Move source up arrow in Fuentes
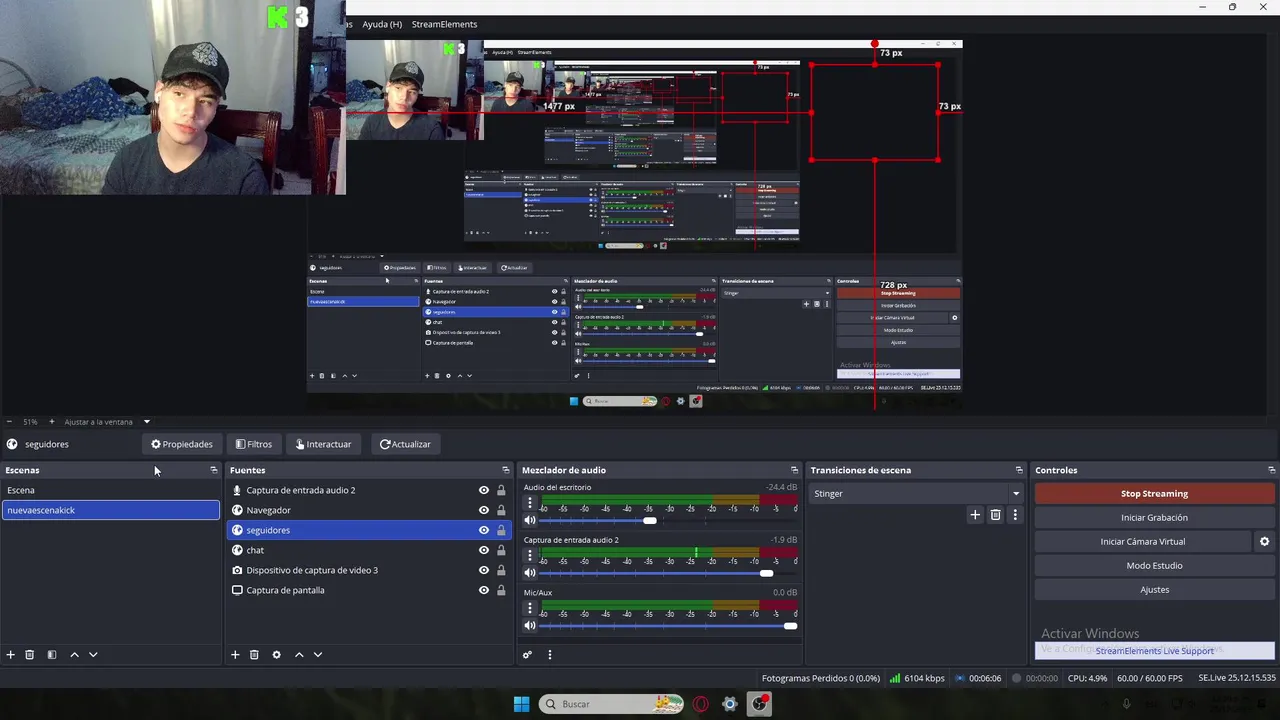 [x=298, y=655]
